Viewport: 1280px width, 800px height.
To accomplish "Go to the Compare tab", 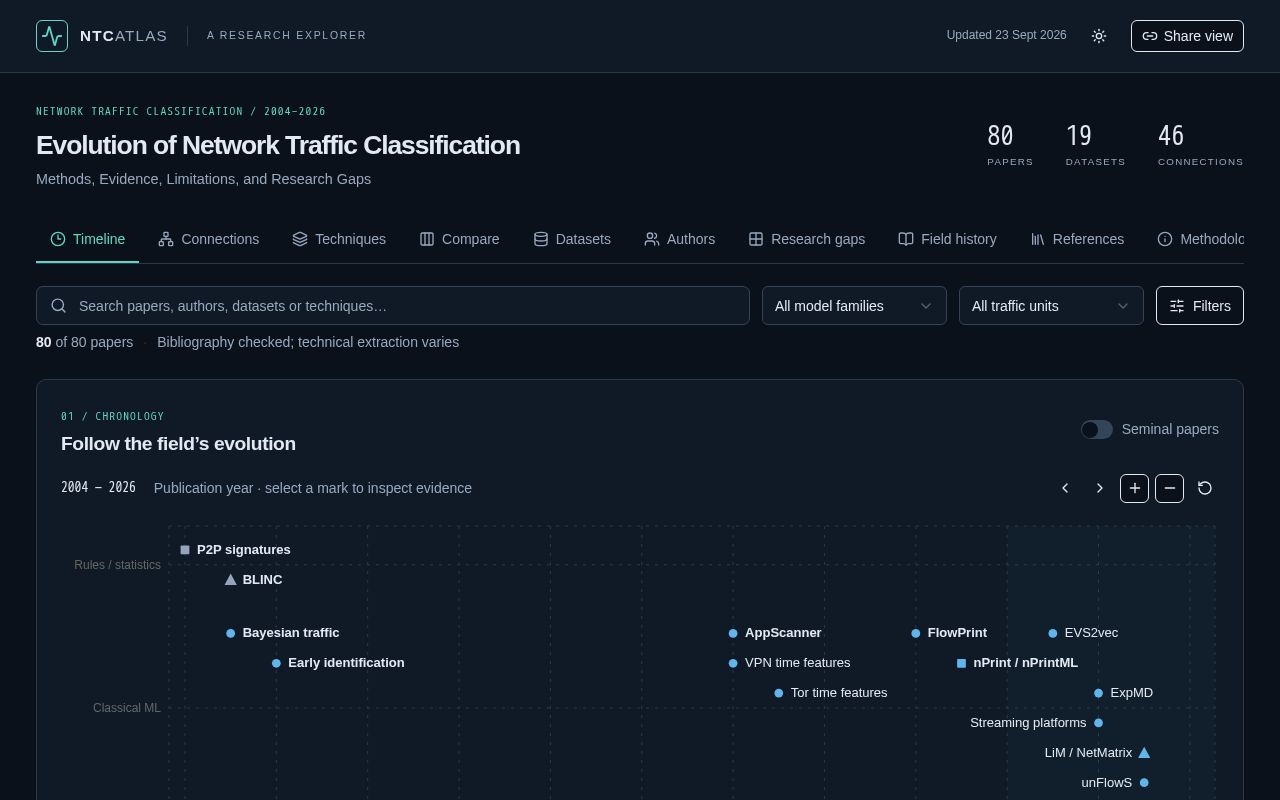I will (x=459, y=239).
